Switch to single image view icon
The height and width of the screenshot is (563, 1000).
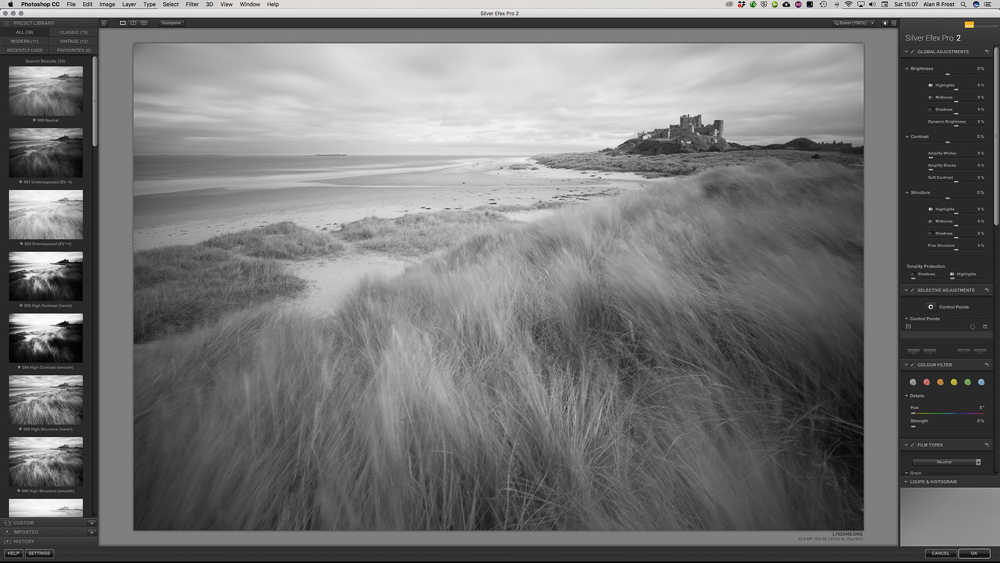(x=123, y=22)
